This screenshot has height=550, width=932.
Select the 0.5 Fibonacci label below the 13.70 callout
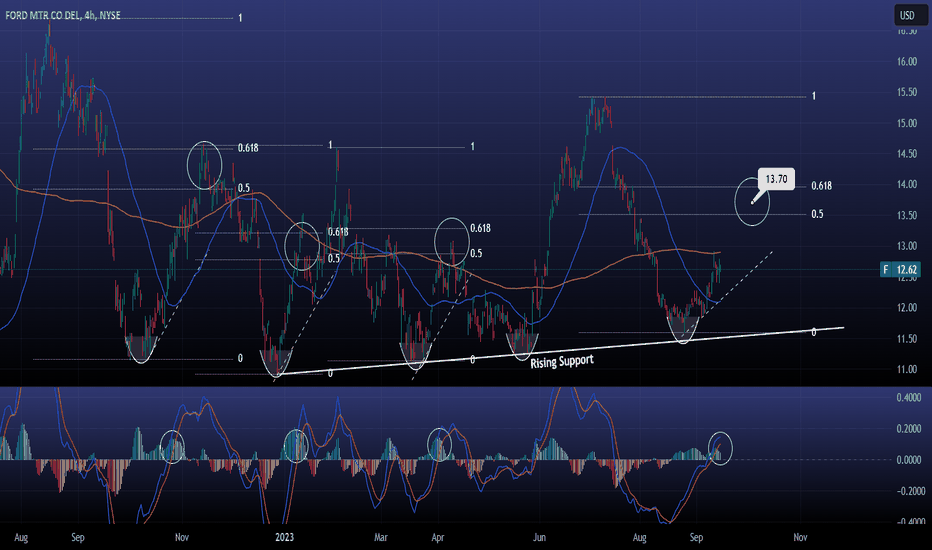[x=817, y=214]
